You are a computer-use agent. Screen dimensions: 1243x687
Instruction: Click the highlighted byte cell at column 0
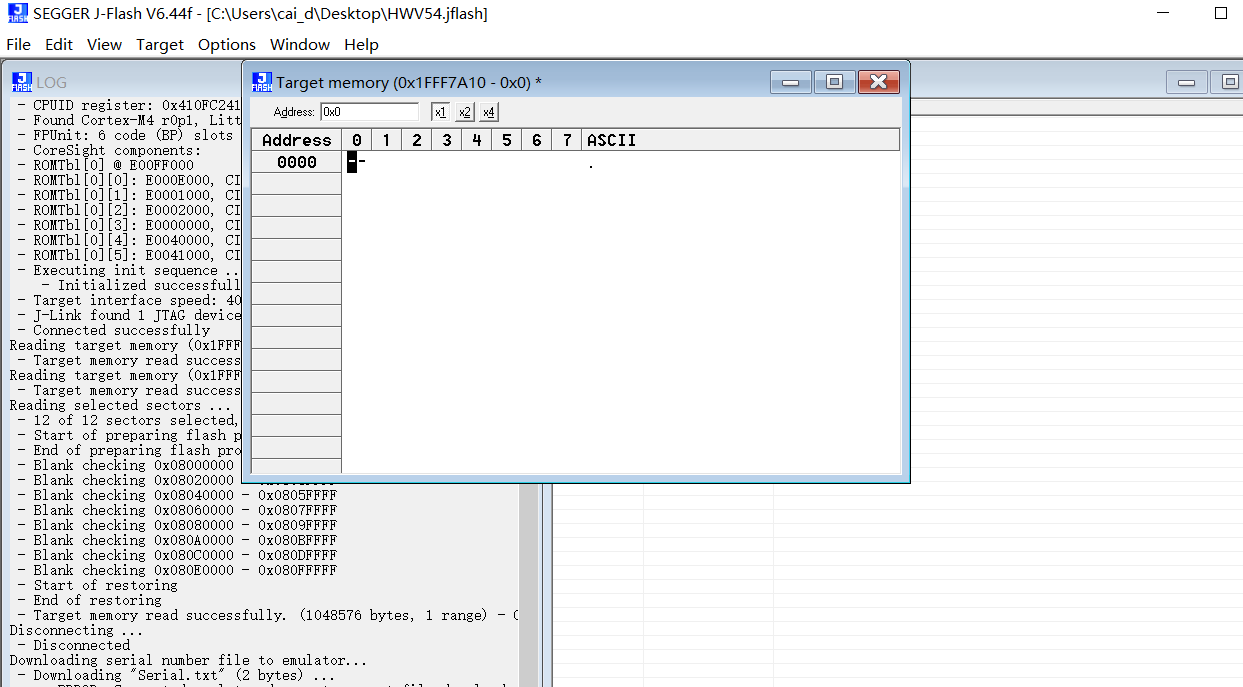tap(352, 162)
